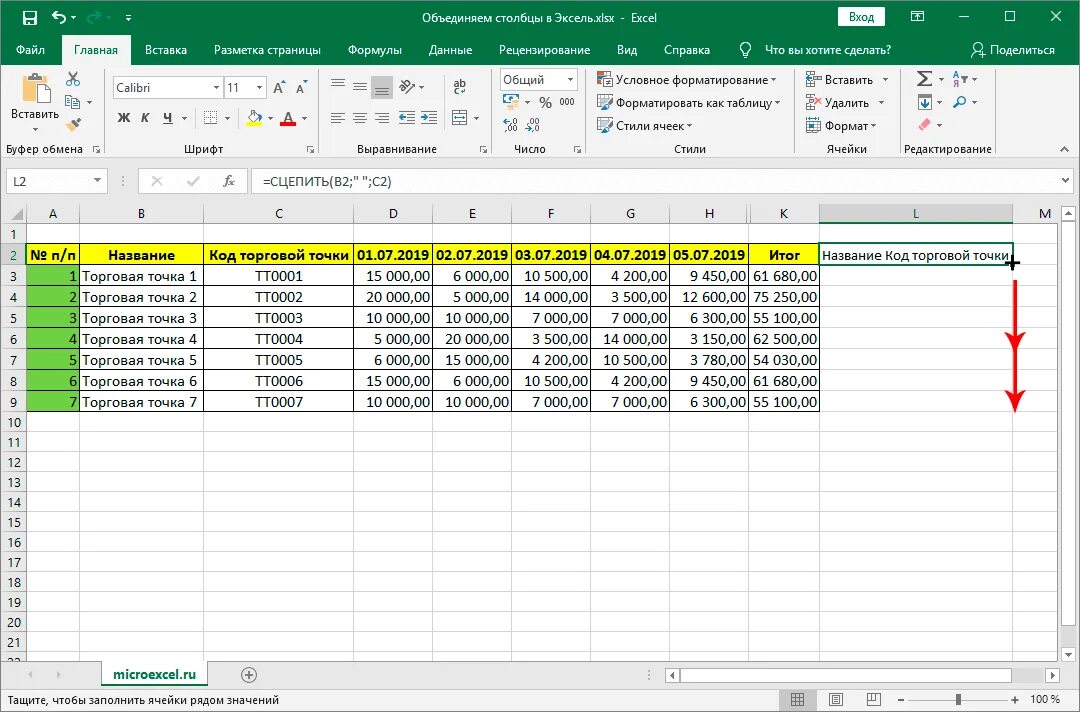Image resolution: width=1080 pixels, height=712 pixels.
Task: Open Условное форматирование menu
Action: 687,79
